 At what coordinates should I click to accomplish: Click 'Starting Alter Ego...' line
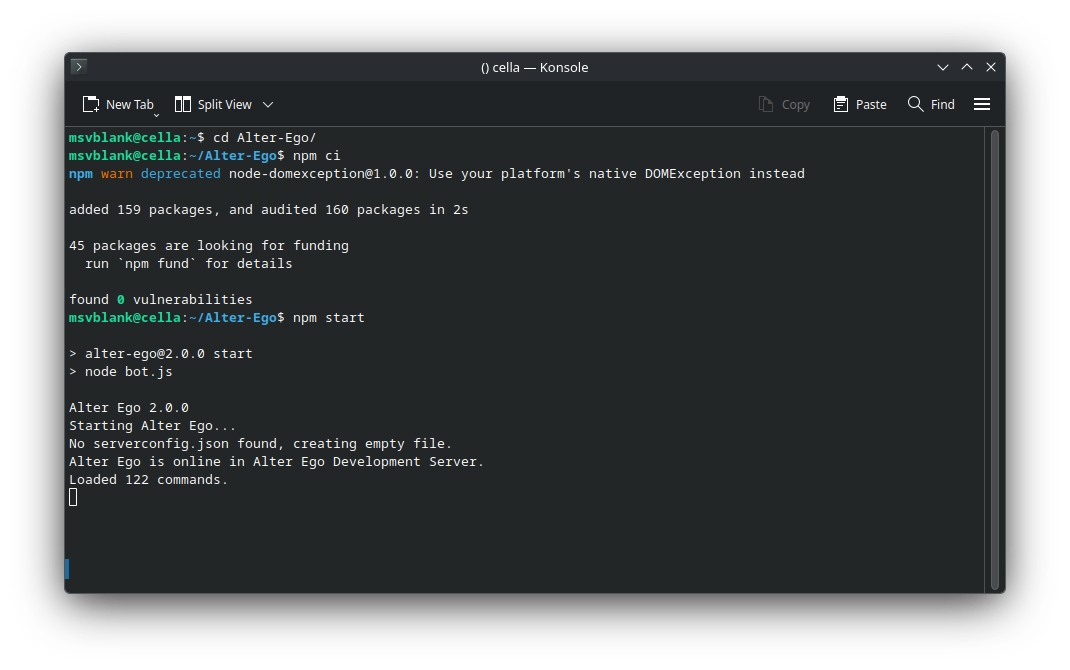point(152,426)
